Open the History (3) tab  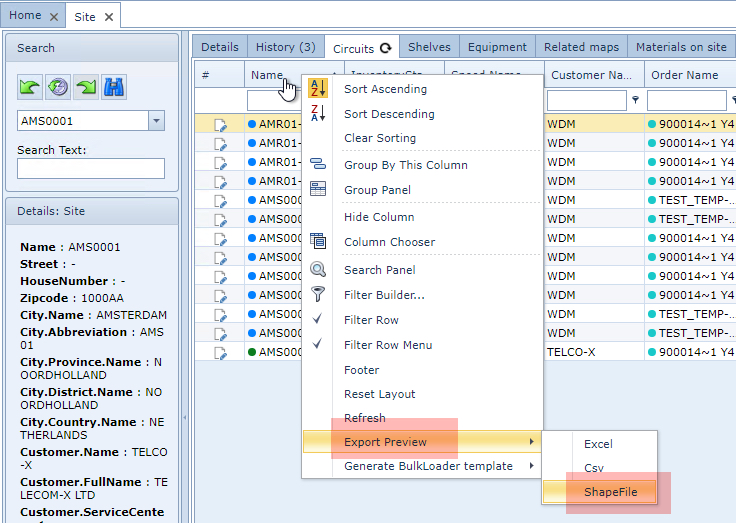coord(285,47)
